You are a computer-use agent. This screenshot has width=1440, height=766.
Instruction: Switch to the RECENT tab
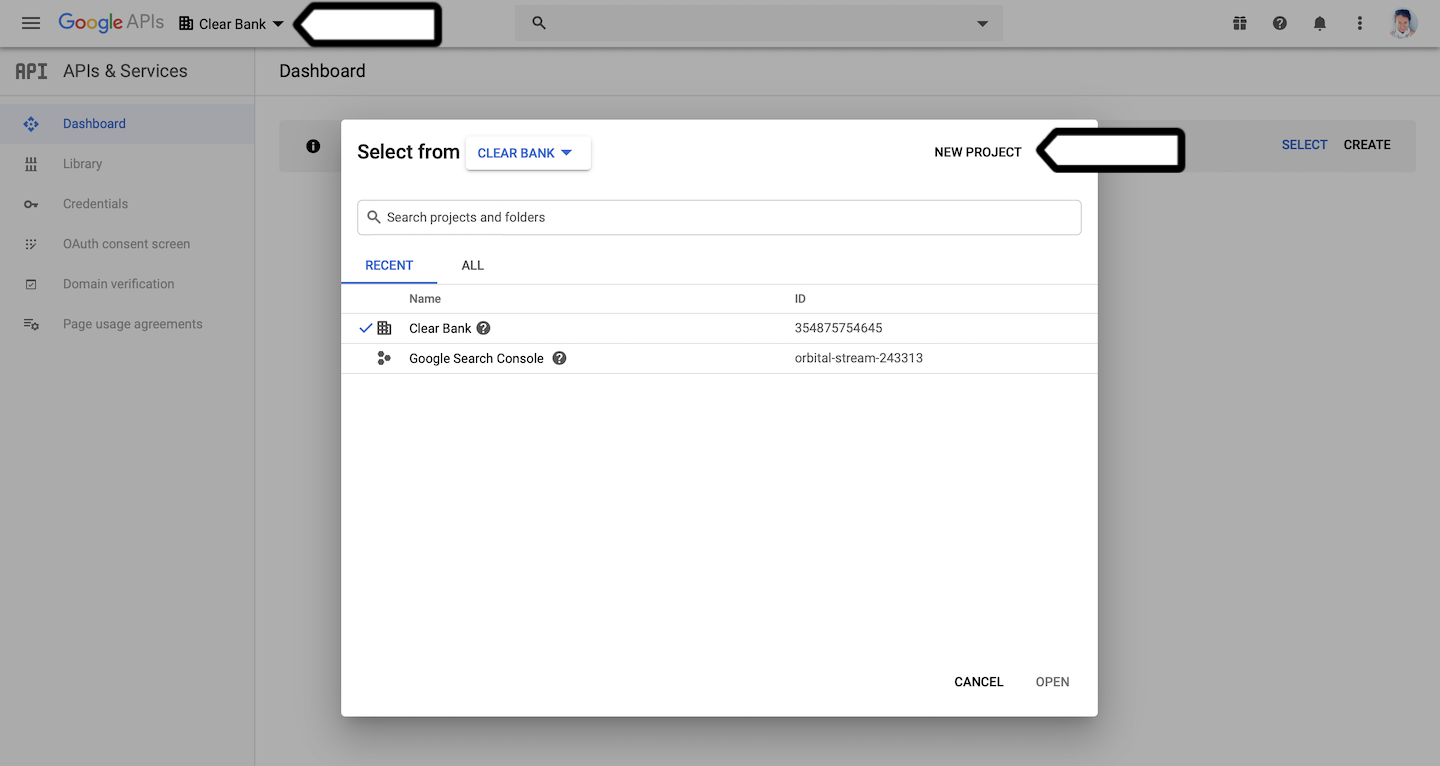(x=389, y=265)
